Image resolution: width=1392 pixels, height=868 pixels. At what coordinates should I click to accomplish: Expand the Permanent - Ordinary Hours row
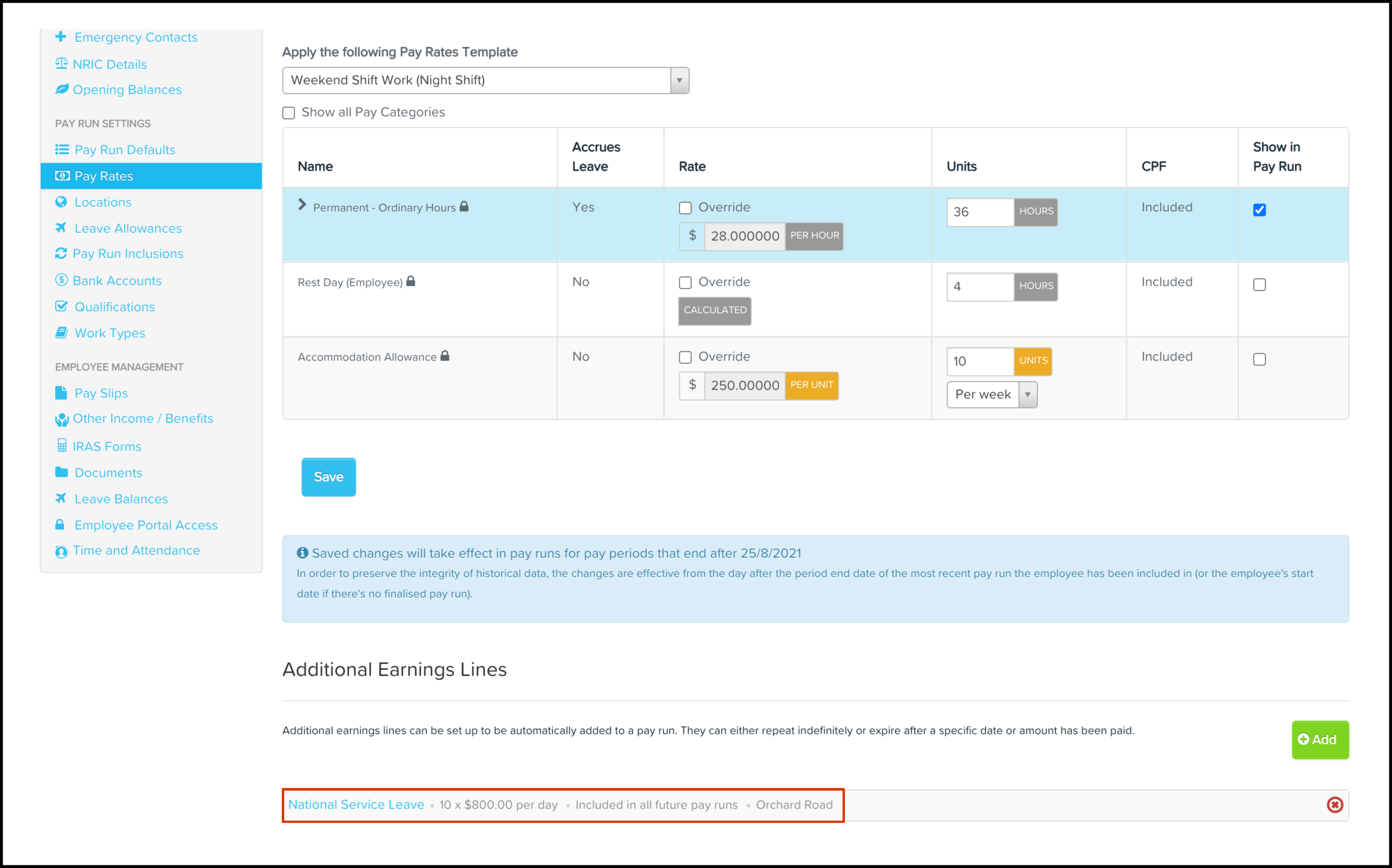tap(303, 206)
